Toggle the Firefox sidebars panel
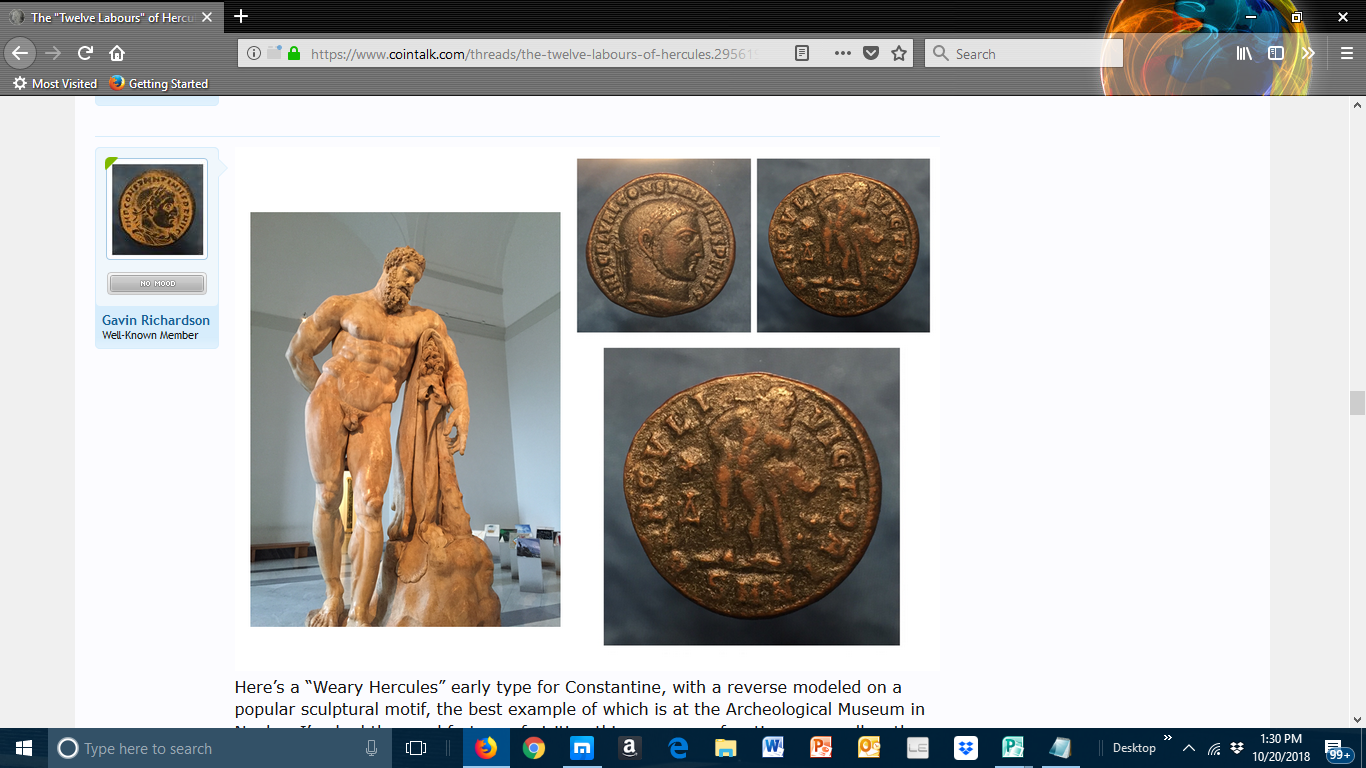The height and width of the screenshot is (768, 1366). click(x=1276, y=54)
